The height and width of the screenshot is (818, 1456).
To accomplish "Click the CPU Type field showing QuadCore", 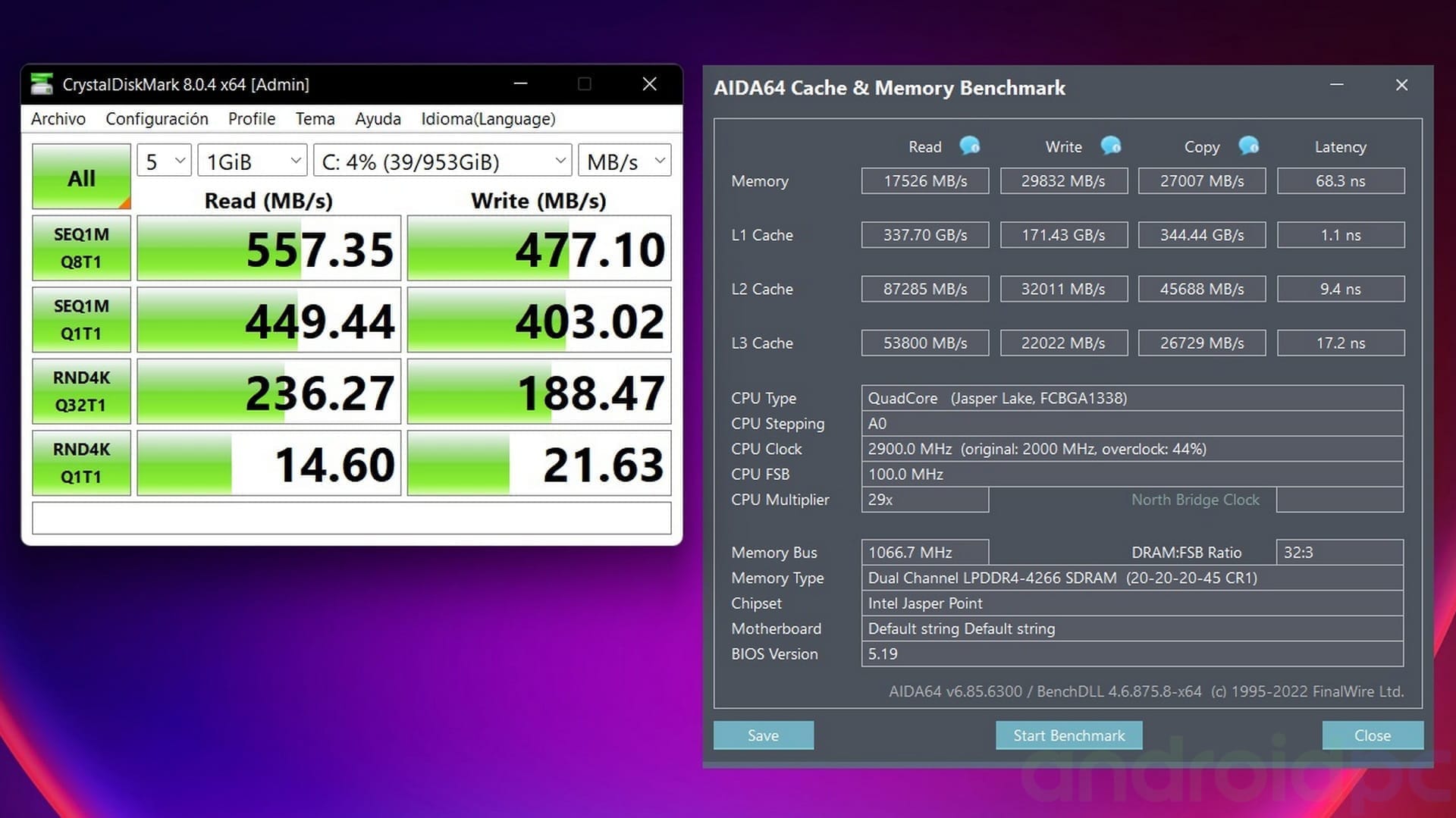I will tap(1132, 398).
